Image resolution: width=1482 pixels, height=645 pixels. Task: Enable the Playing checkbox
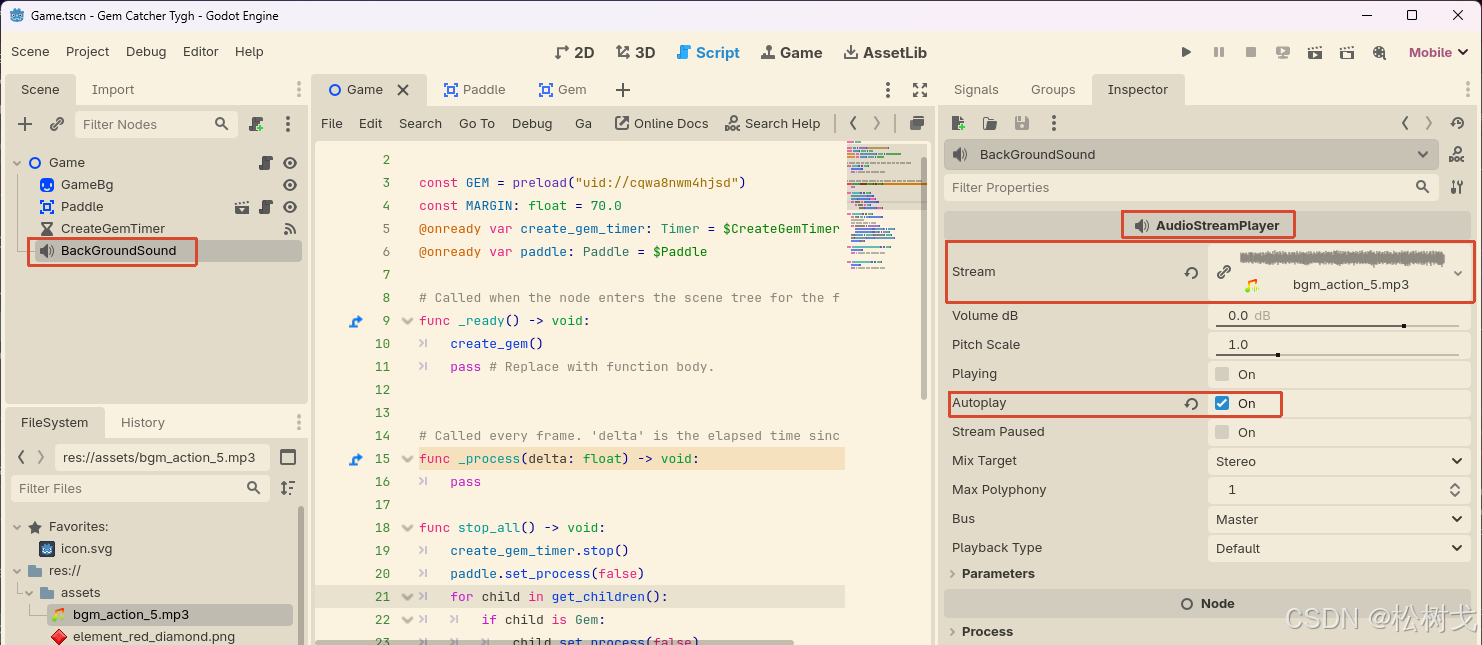[1222, 374]
